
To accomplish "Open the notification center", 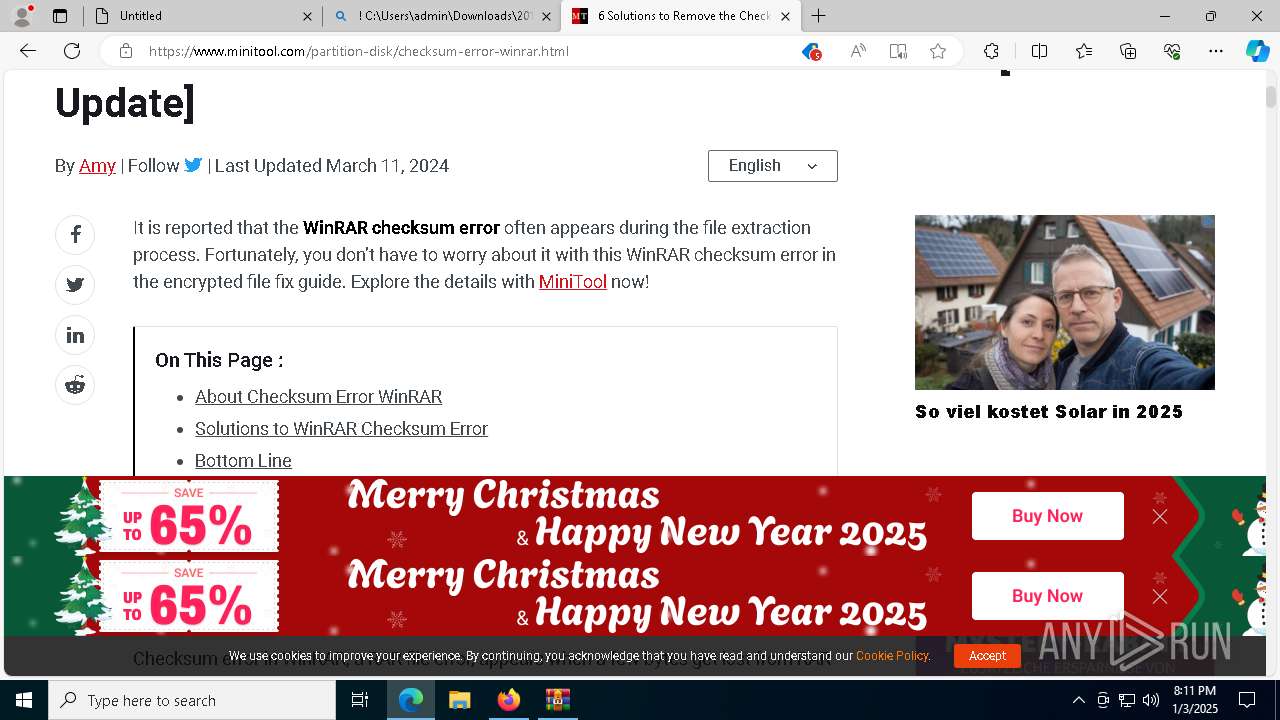I will pyautogui.click(x=1247, y=700).
